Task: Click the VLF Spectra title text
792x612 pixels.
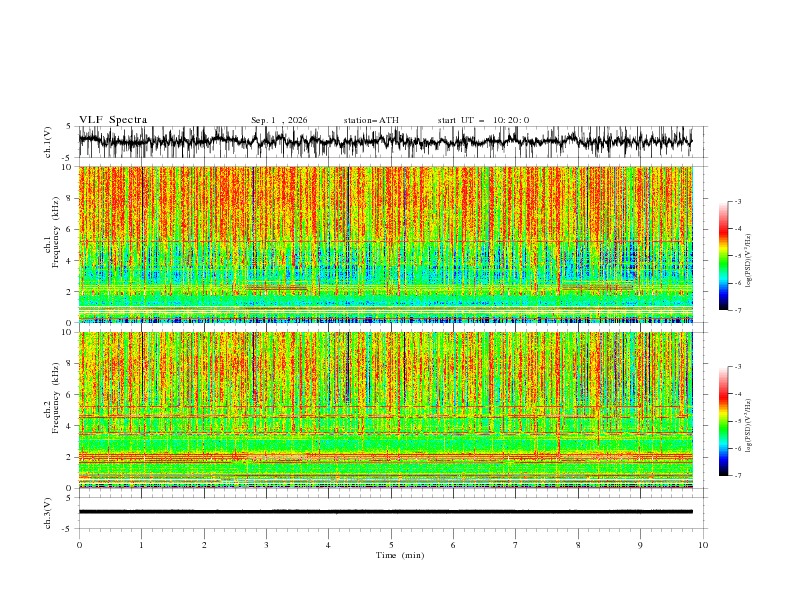Action: (113, 120)
